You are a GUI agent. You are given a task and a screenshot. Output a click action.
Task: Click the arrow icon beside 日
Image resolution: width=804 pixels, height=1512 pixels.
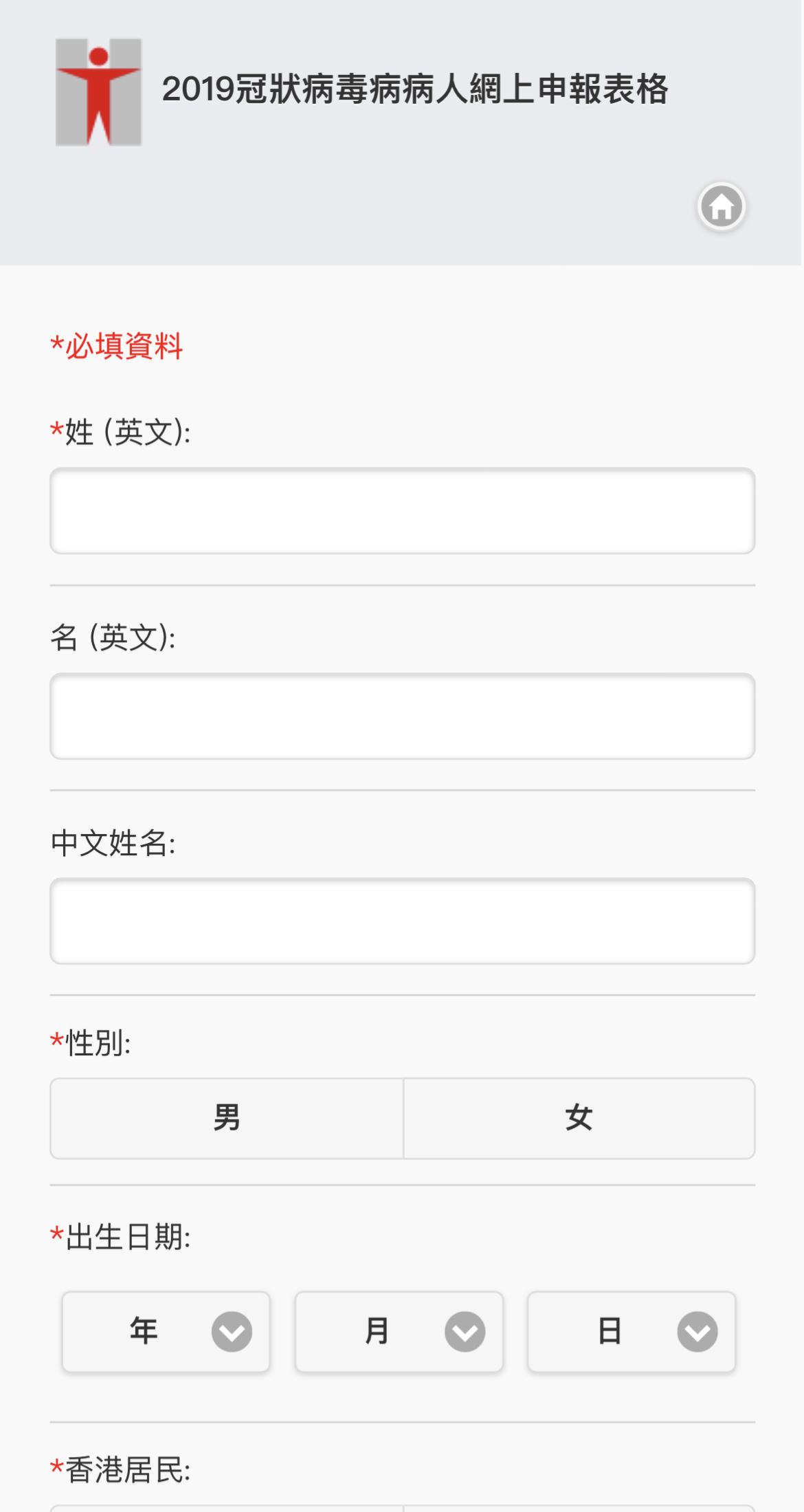(697, 1332)
